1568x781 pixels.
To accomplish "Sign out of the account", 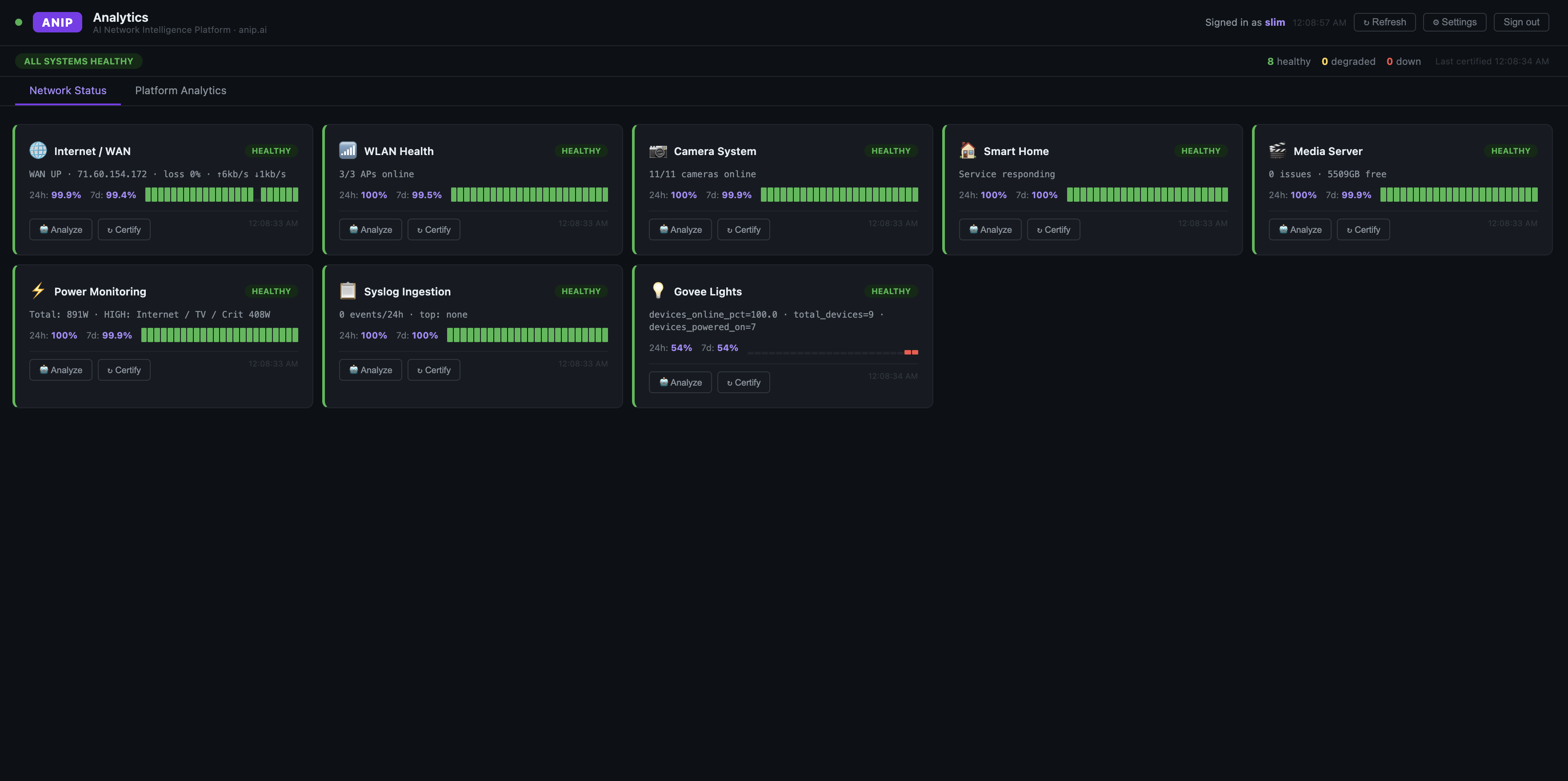I will [x=1520, y=23].
